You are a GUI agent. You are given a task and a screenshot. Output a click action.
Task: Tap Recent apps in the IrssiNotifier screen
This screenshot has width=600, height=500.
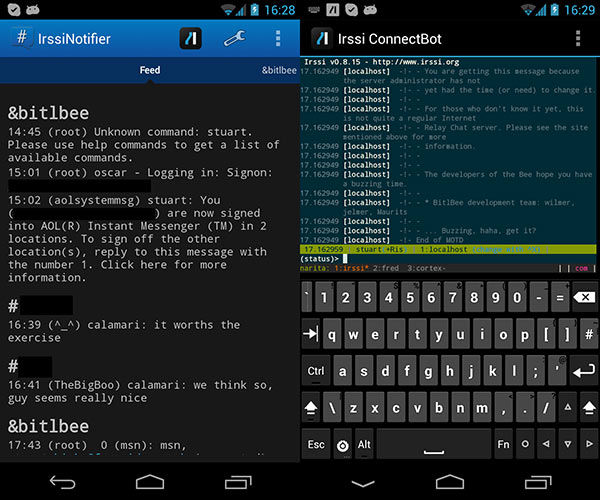pos(238,482)
